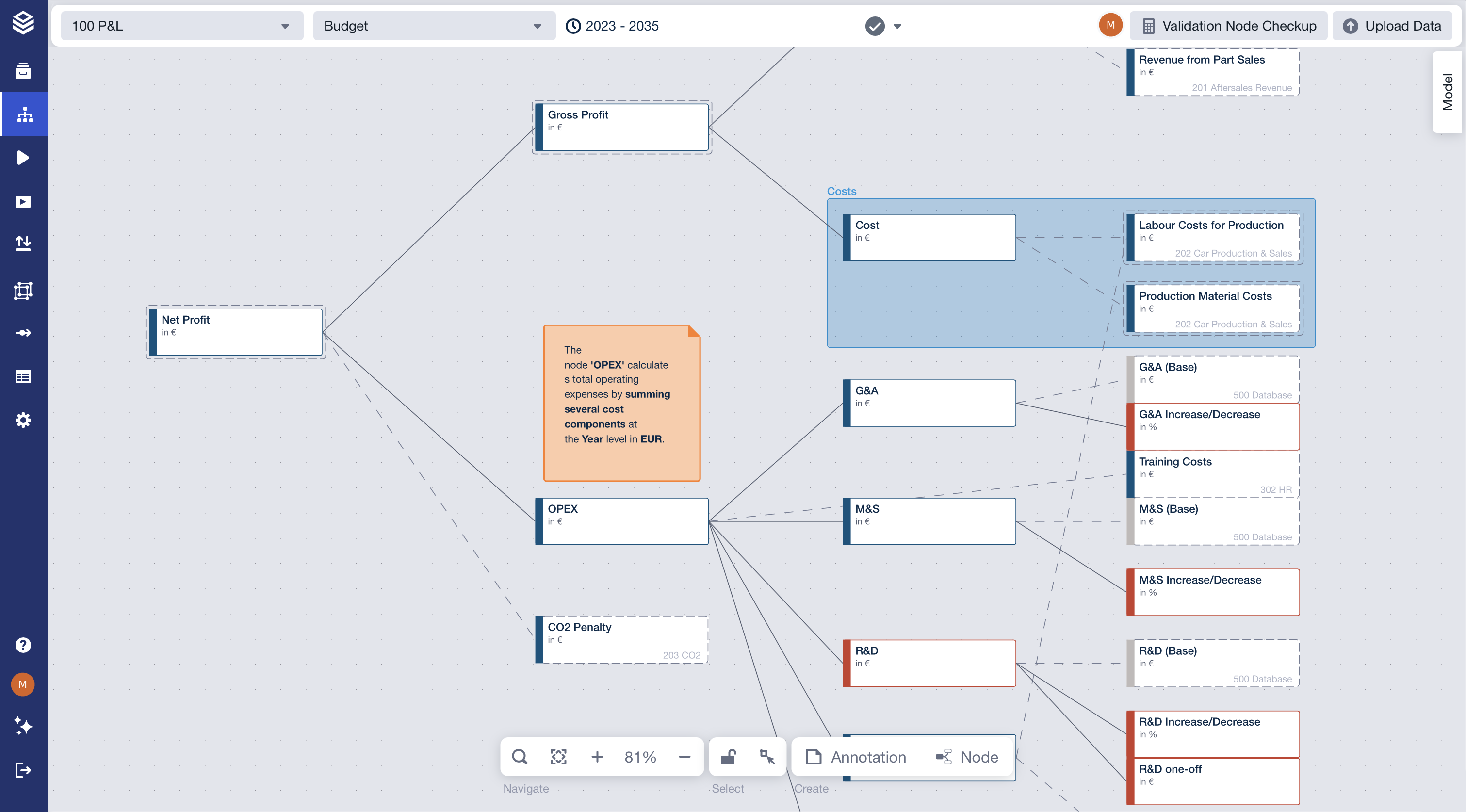Click the settings gear in sidebar
The image size is (1466, 812).
tap(23, 420)
